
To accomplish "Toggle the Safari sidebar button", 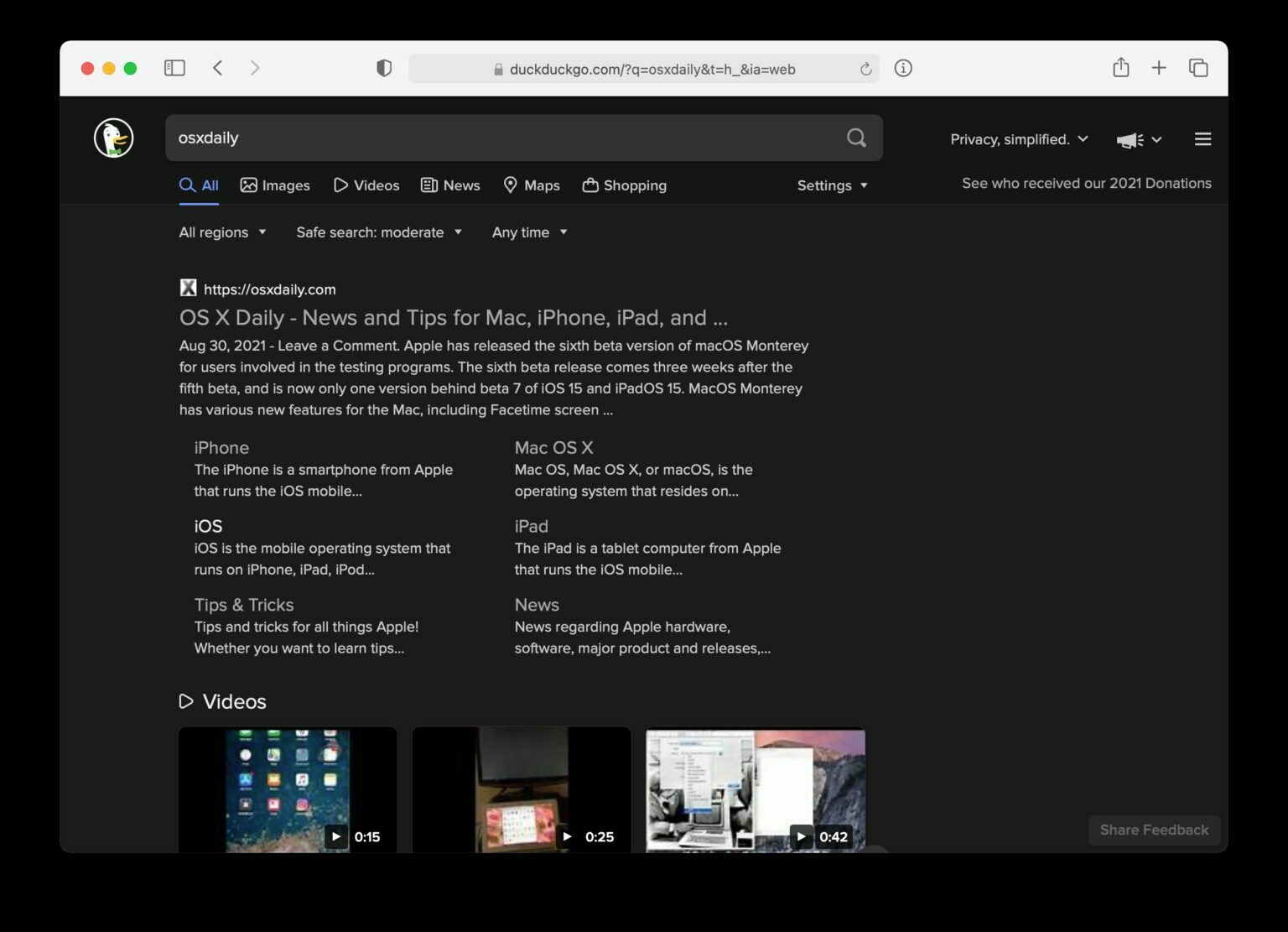I will 174,68.
